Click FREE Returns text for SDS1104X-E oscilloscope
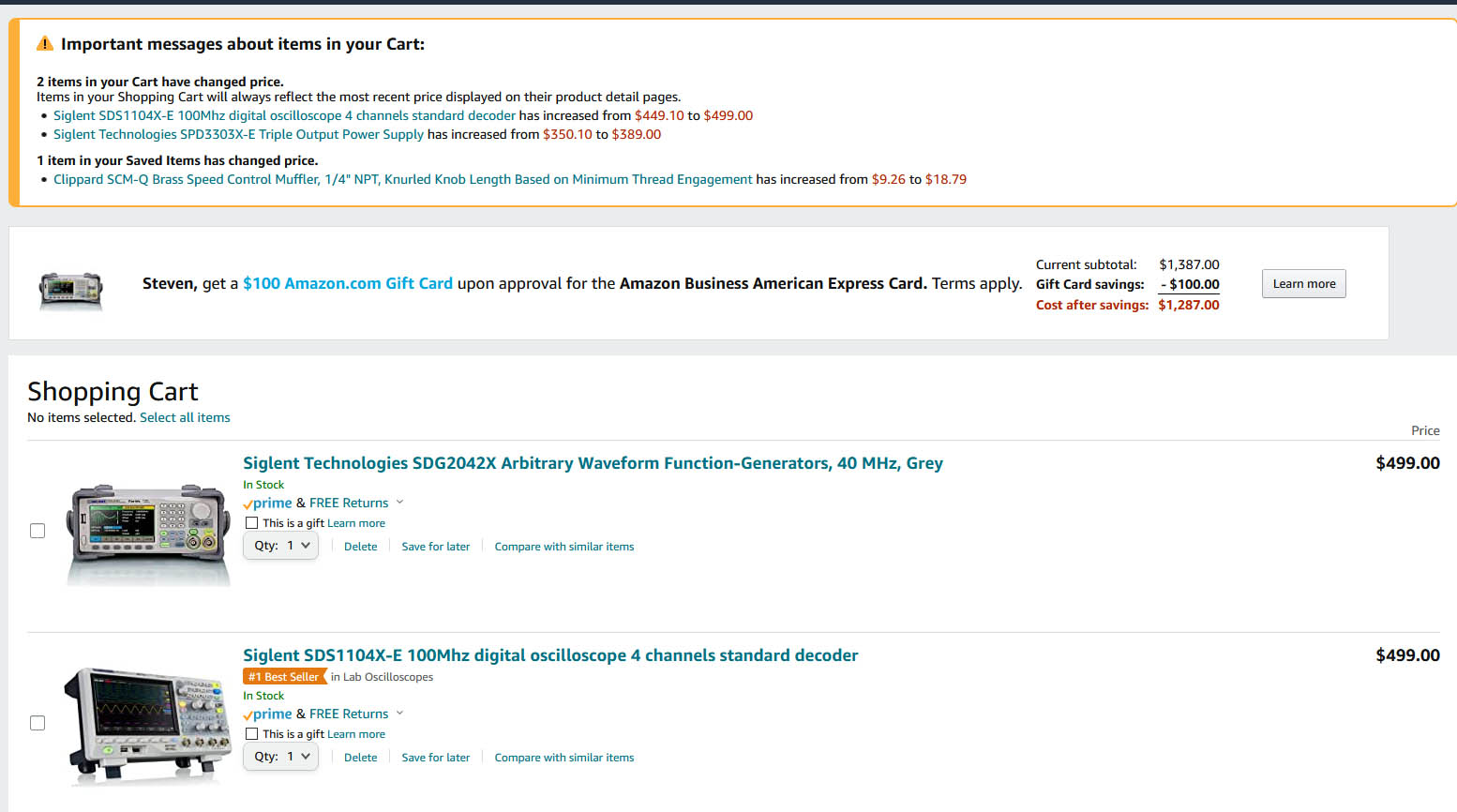This screenshot has height=812, width=1457. coord(349,714)
